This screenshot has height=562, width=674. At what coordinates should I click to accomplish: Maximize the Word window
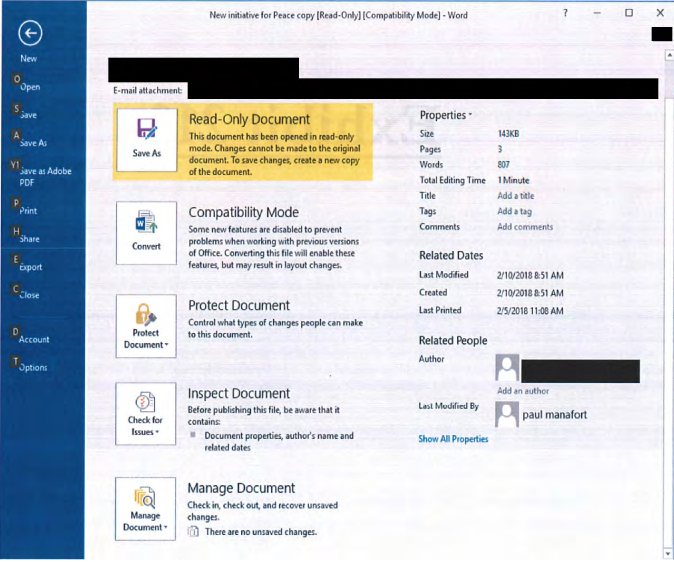[x=629, y=13]
